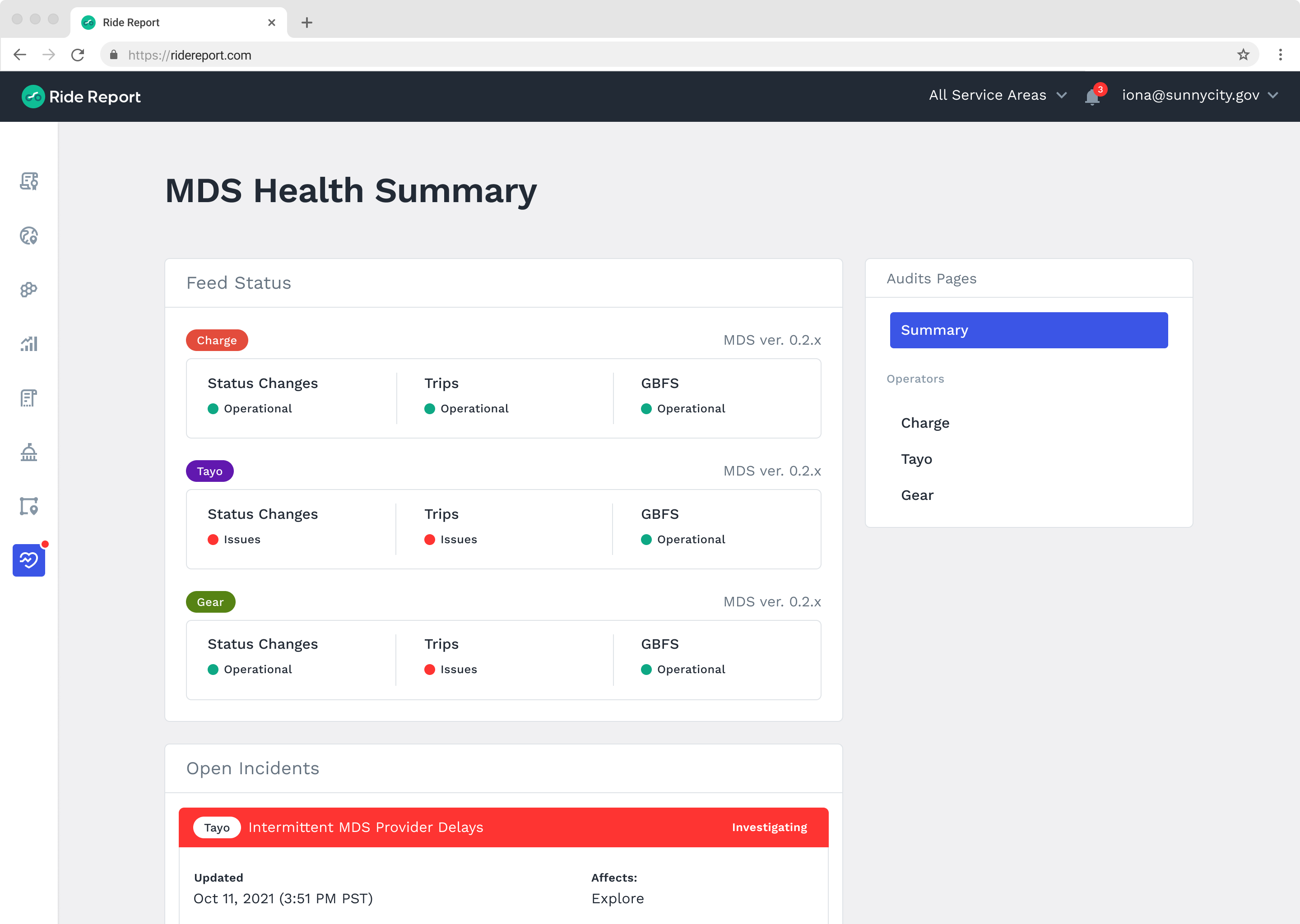This screenshot has width=1300, height=924.
Task: Click Gear Trips Issues status
Action: [x=451, y=669]
